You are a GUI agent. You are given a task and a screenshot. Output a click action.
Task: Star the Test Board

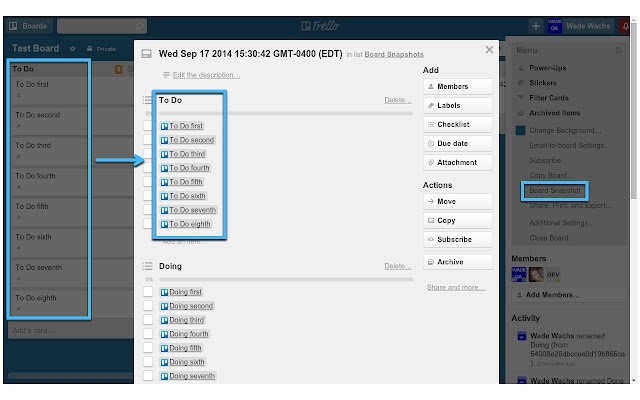(x=72, y=49)
